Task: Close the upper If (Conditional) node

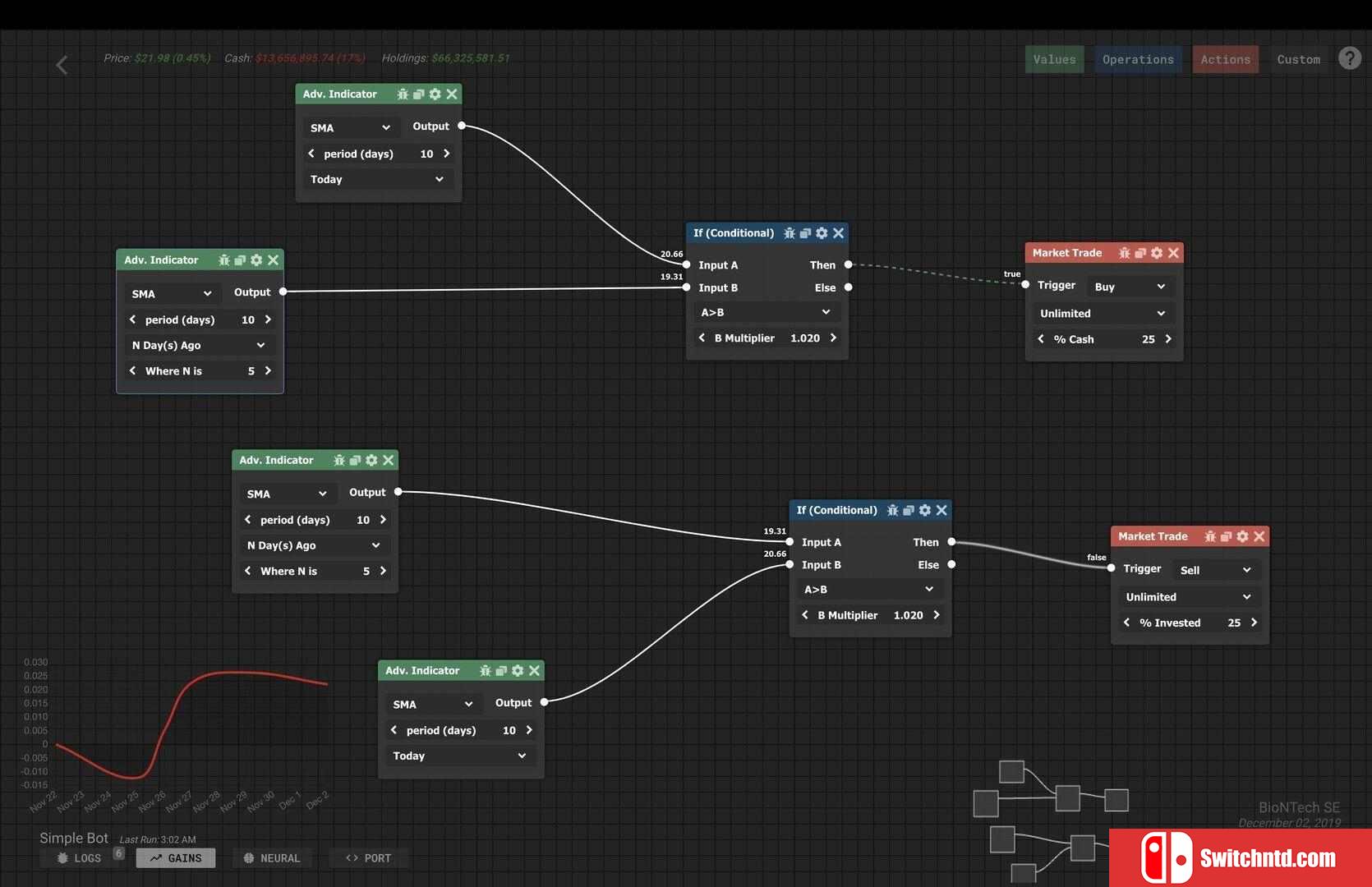Action: point(838,233)
